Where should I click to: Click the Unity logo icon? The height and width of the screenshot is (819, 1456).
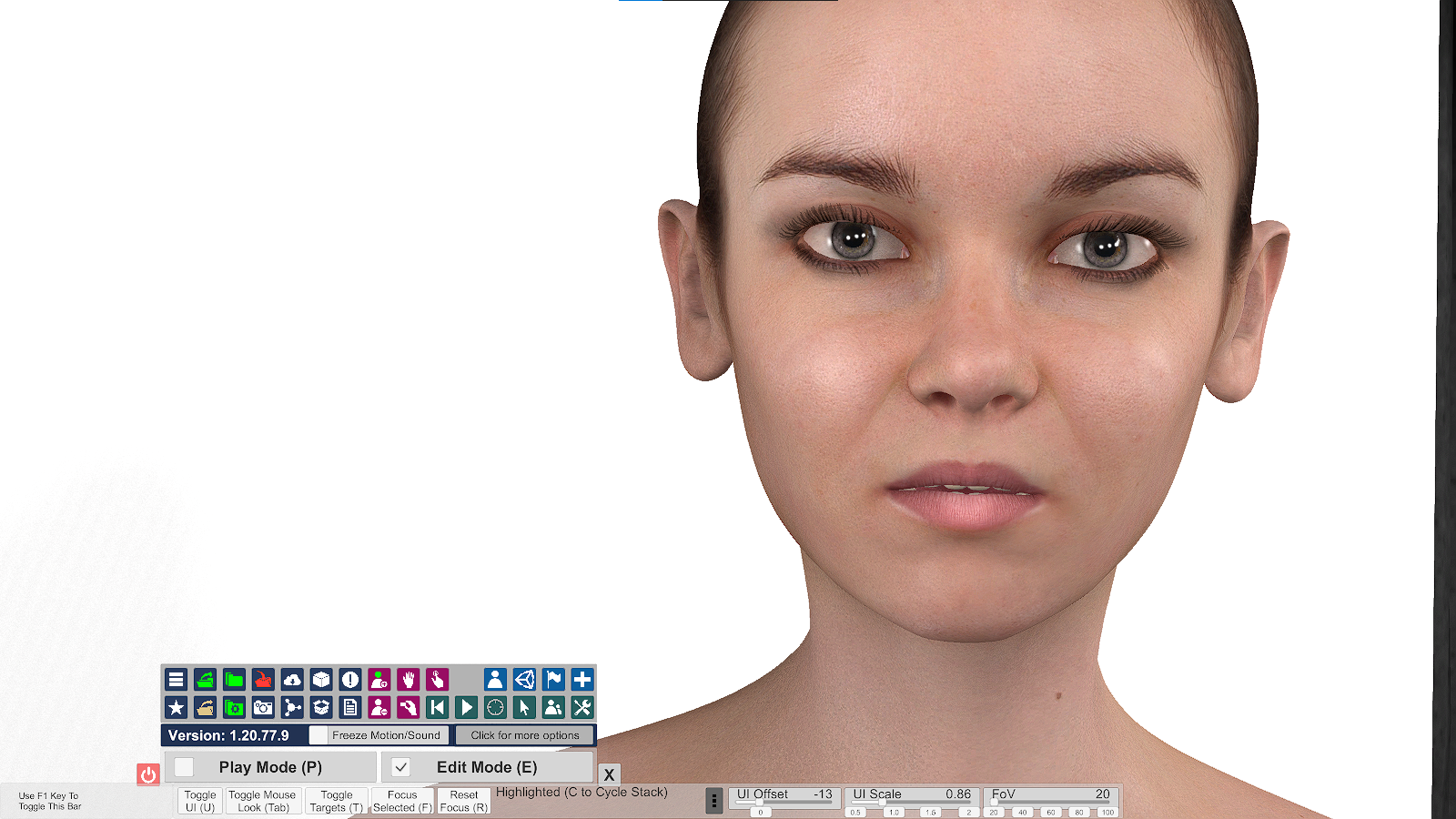524,680
